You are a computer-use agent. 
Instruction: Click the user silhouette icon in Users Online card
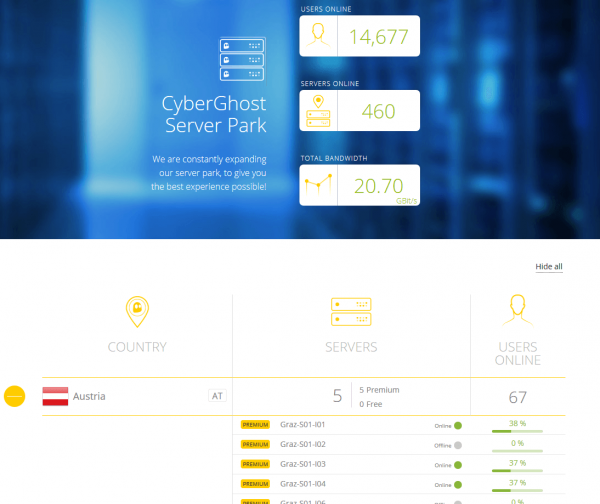point(318,36)
